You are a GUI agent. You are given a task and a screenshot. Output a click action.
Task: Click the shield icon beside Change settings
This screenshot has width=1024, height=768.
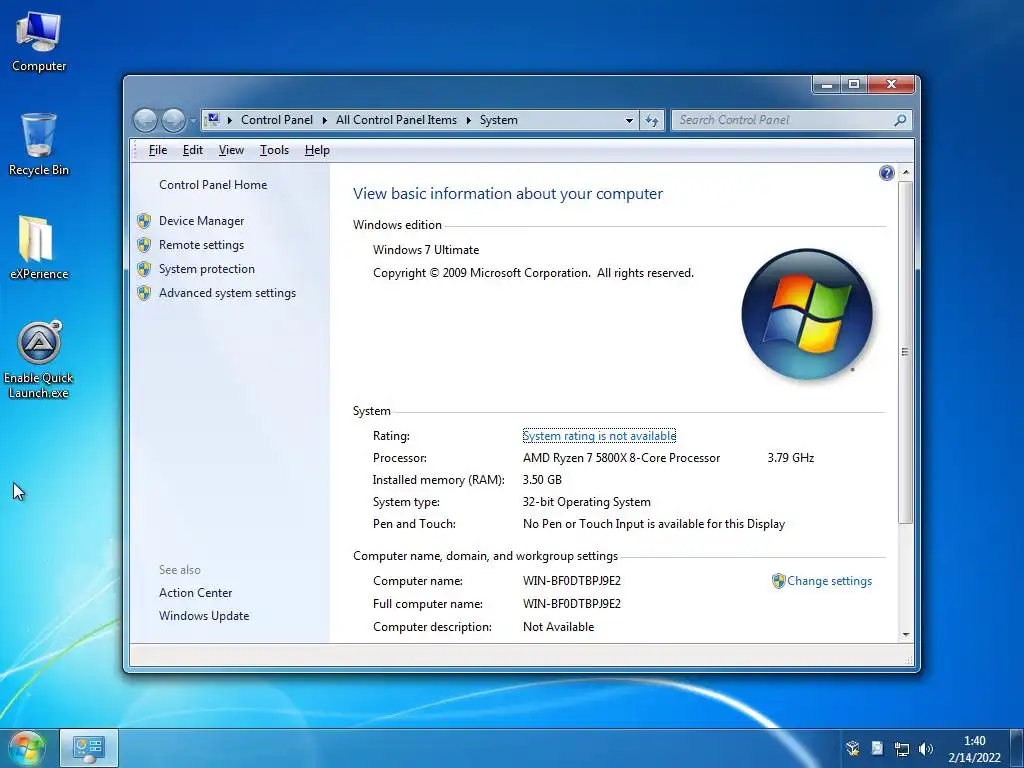[778, 581]
